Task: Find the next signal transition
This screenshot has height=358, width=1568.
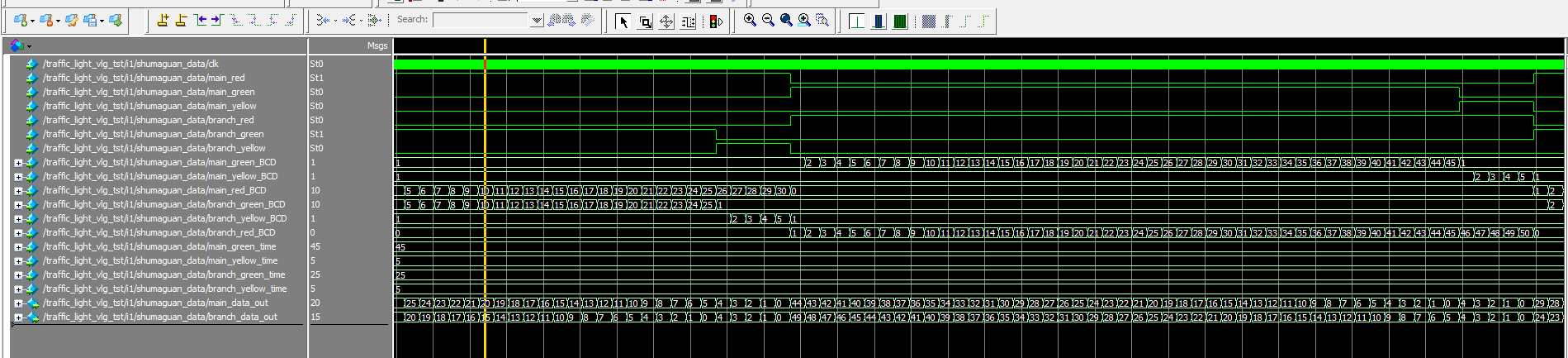Action: [217, 20]
